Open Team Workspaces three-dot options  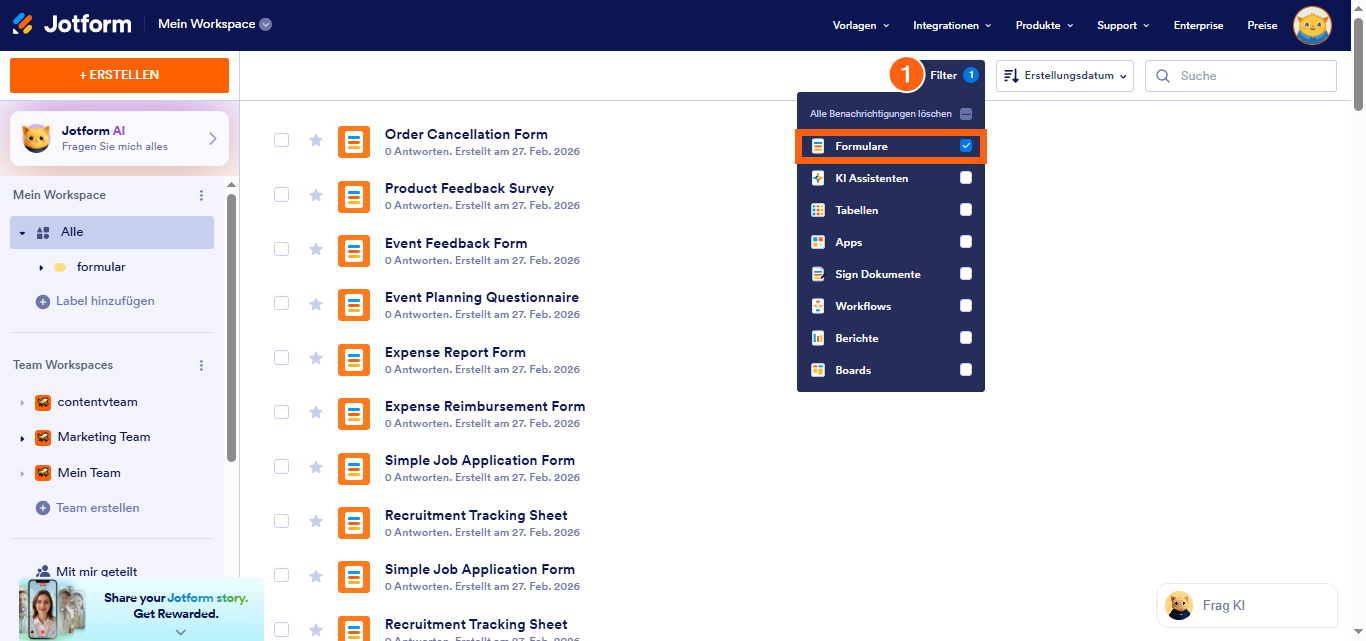[x=201, y=365]
